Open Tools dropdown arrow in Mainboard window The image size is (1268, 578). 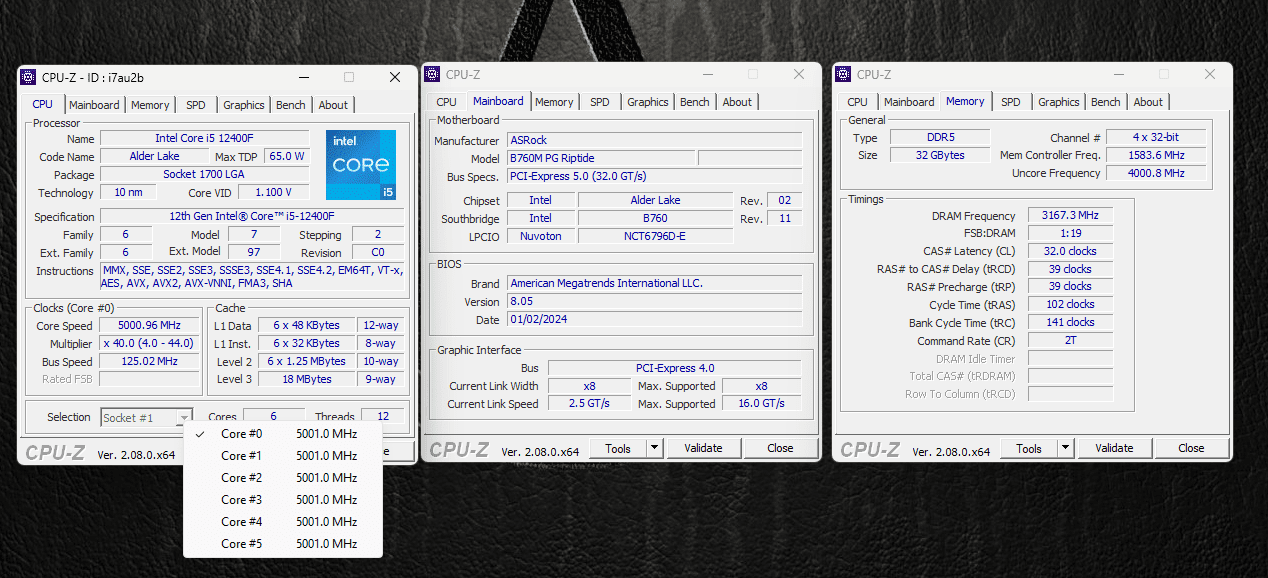(x=655, y=448)
